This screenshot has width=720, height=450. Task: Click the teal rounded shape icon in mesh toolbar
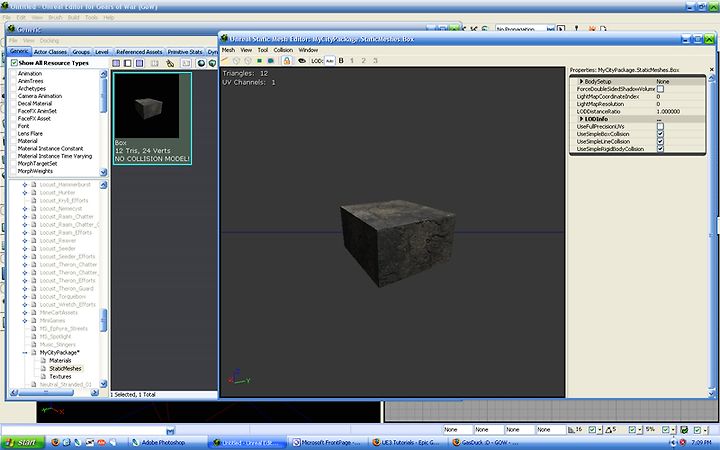271,61
